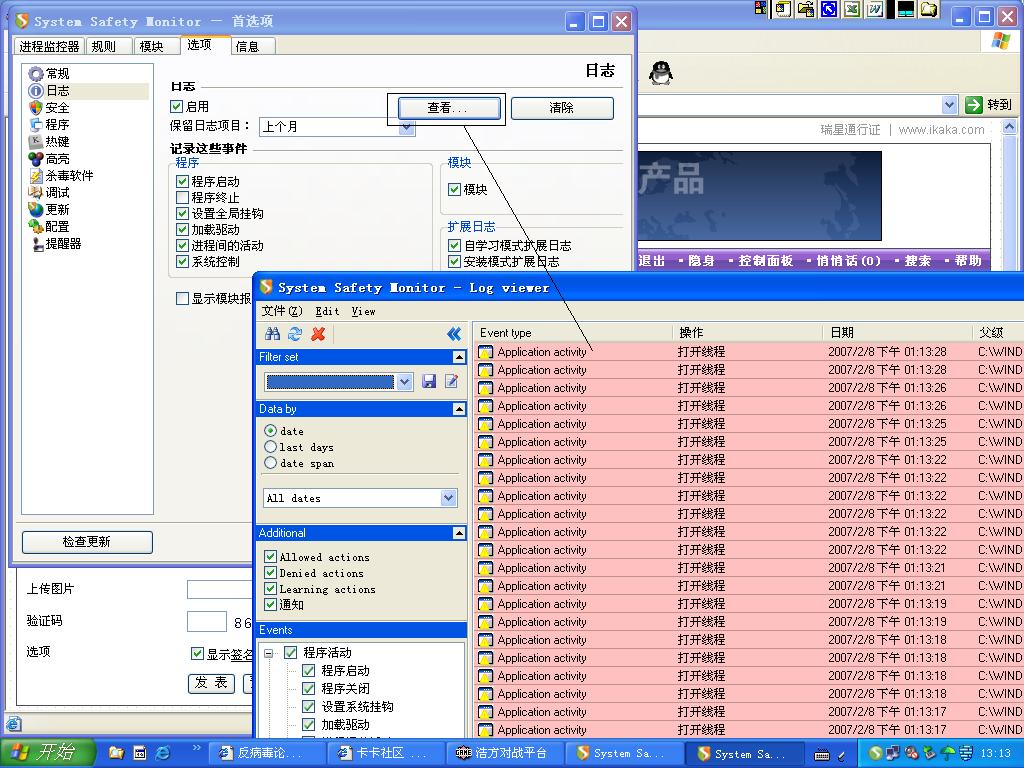Select the 'date span' radio button
This screenshot has width=1024, height=768.
[x=270, y=463]
